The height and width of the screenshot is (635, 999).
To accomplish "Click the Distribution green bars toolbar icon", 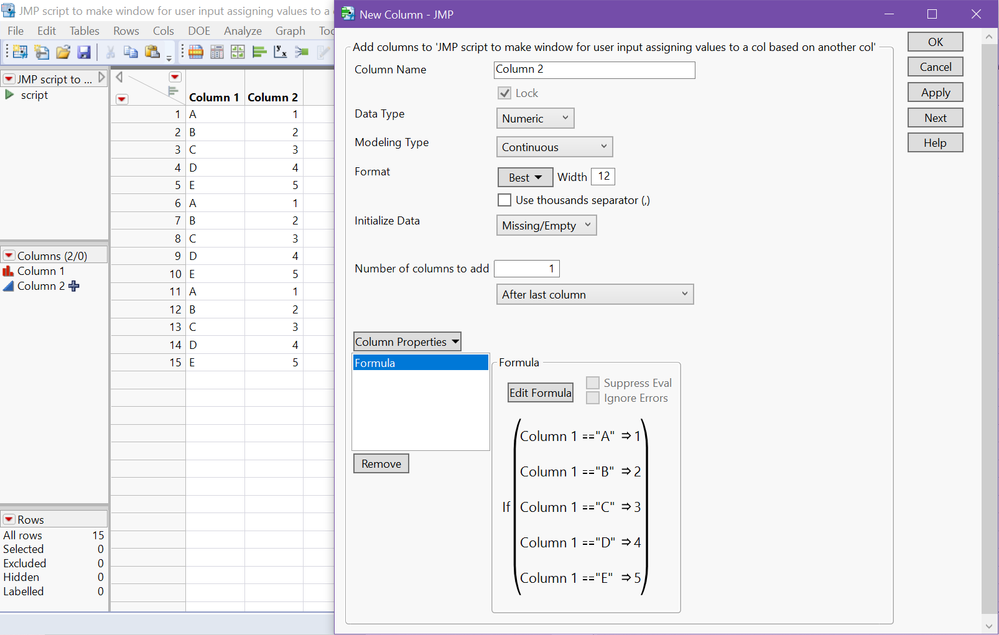I will click(x=259, y=52).
